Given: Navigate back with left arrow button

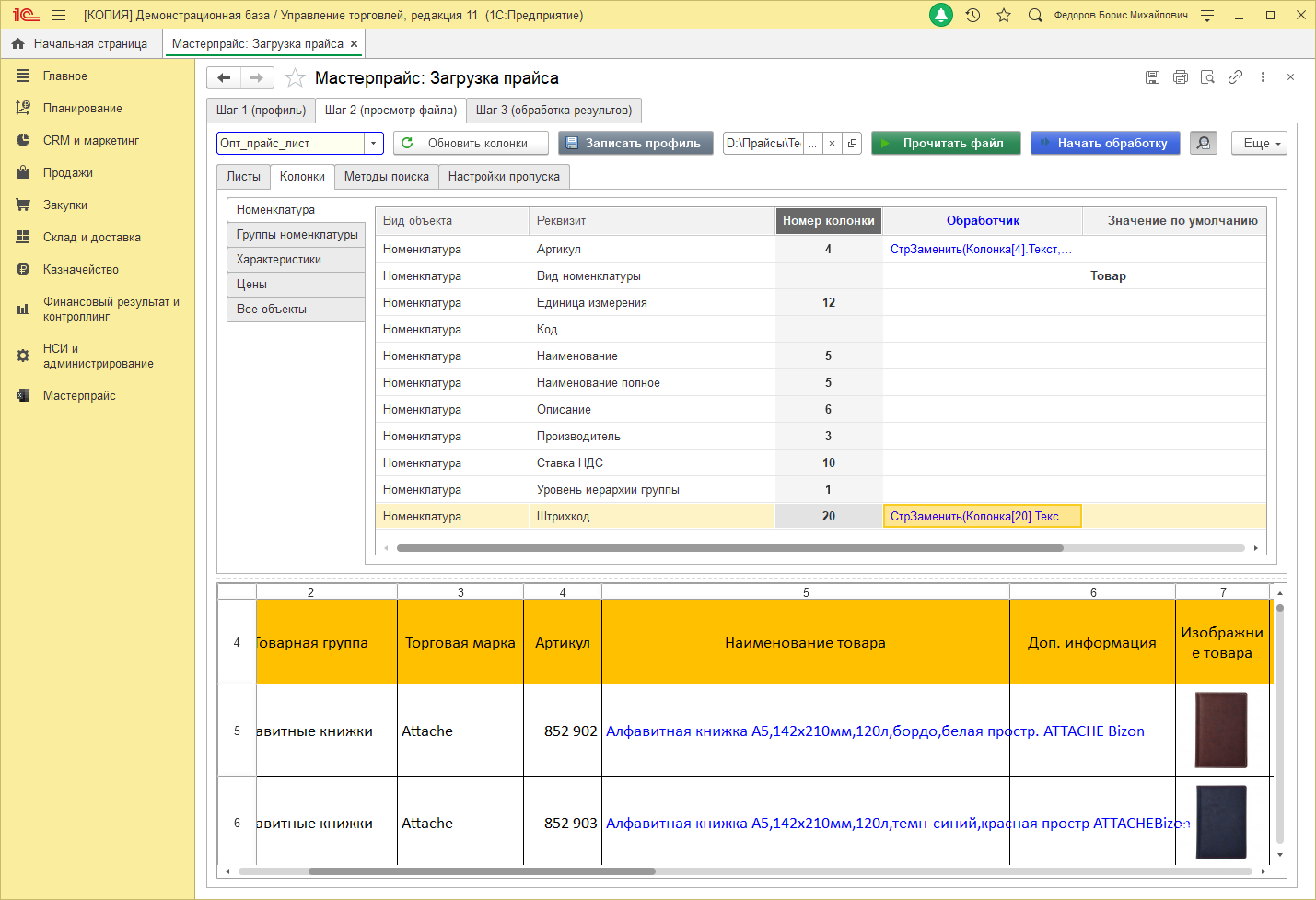Looking at the screenshot, I should [224, 77].
